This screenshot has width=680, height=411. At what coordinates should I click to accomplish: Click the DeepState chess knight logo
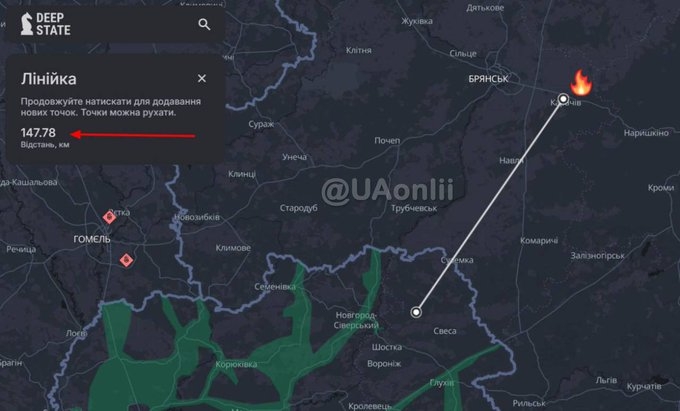(27, 24)
